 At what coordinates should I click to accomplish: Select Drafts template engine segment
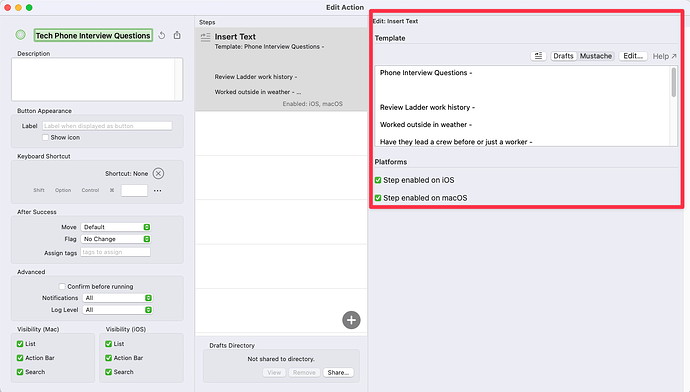click(563, 56)
